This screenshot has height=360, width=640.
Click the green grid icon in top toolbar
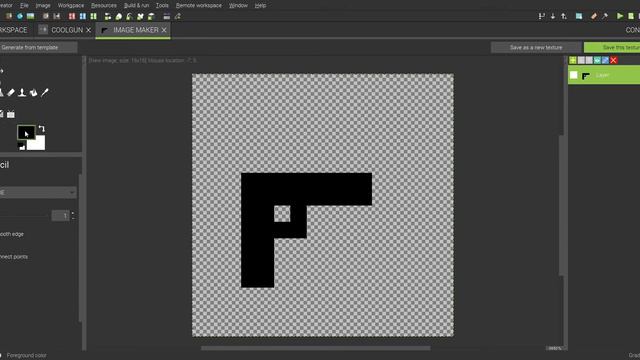click(x=93, y=16)
